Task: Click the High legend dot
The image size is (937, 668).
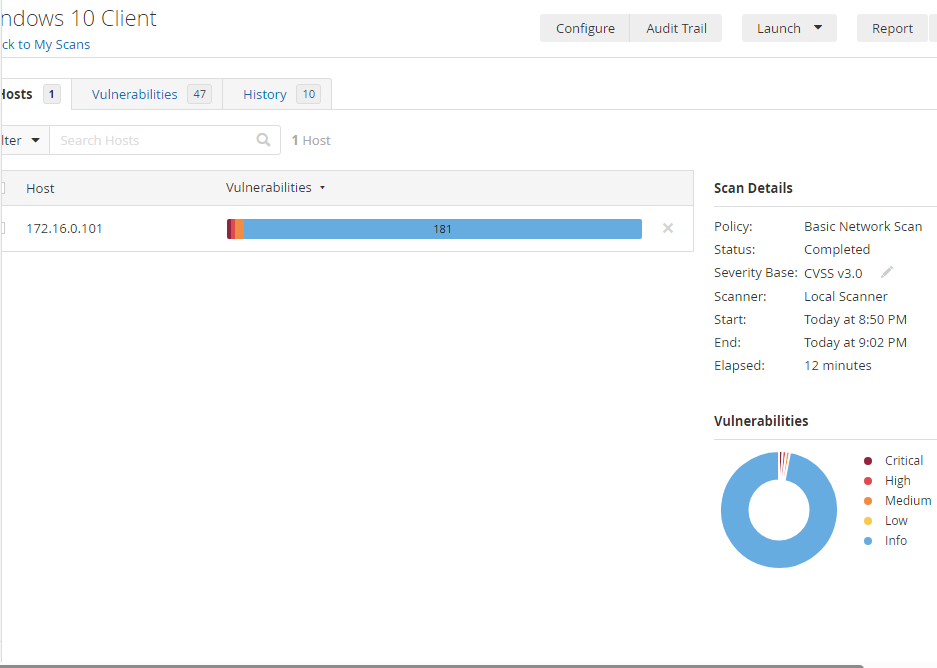Action: [868, 481]
